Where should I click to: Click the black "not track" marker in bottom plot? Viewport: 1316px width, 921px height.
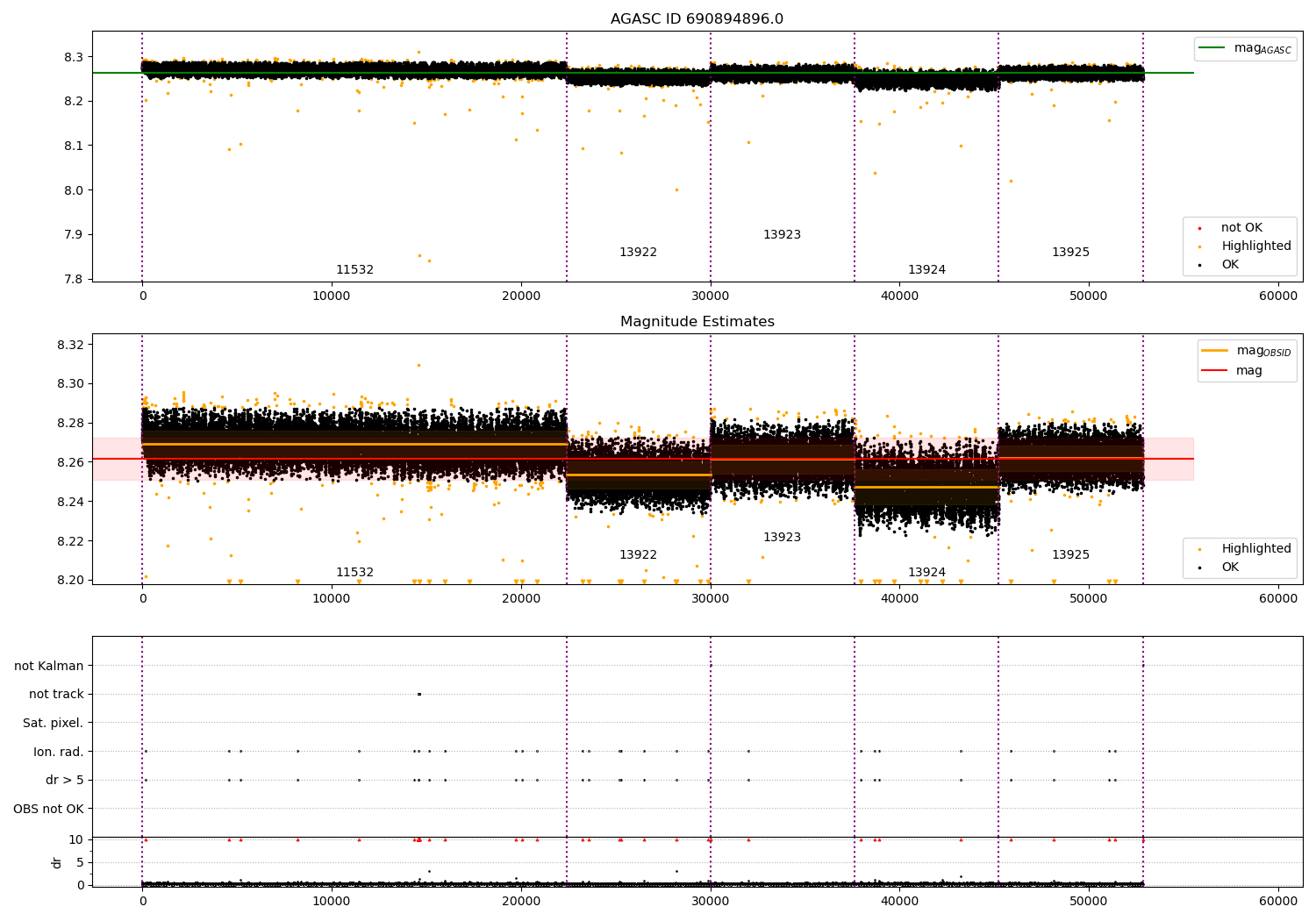[x=418, y=694]
